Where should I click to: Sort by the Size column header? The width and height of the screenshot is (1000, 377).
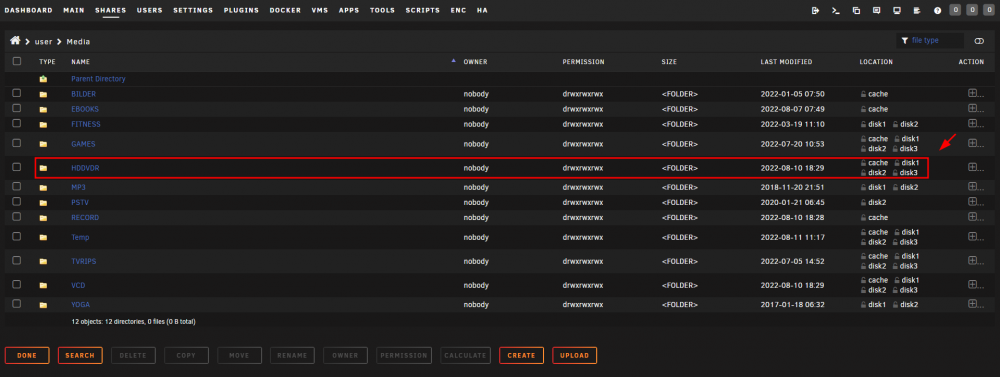coord(669,62)
